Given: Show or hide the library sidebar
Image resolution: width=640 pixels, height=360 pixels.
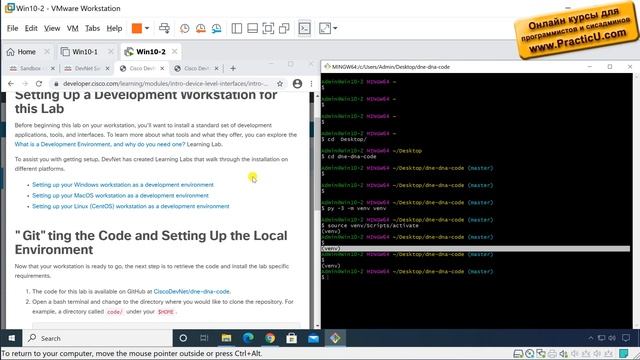Looking at the screenshot, I should coord(236,28).
